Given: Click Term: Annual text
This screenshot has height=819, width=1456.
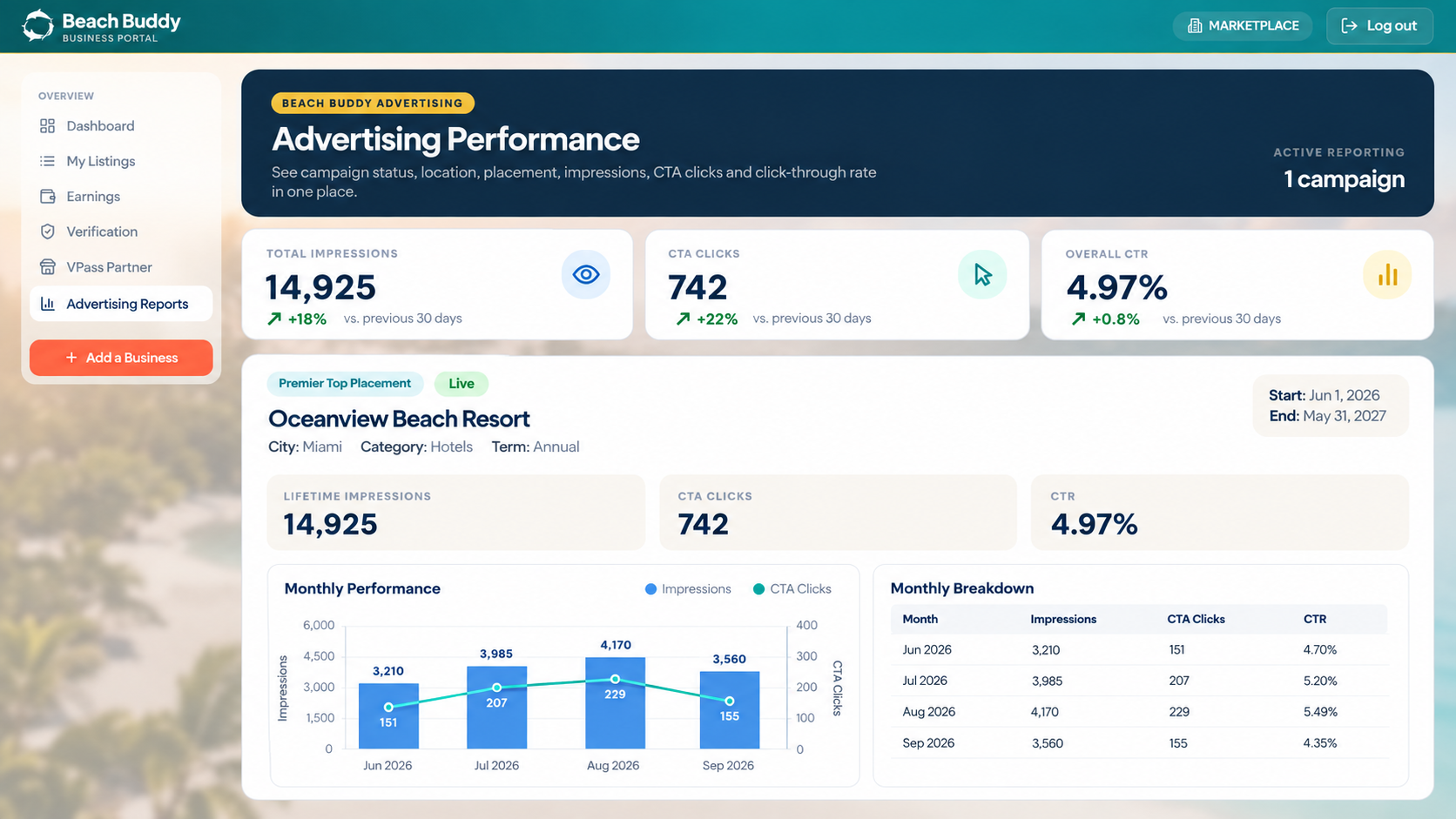Looking at the screenshot, I should point(536,446).
